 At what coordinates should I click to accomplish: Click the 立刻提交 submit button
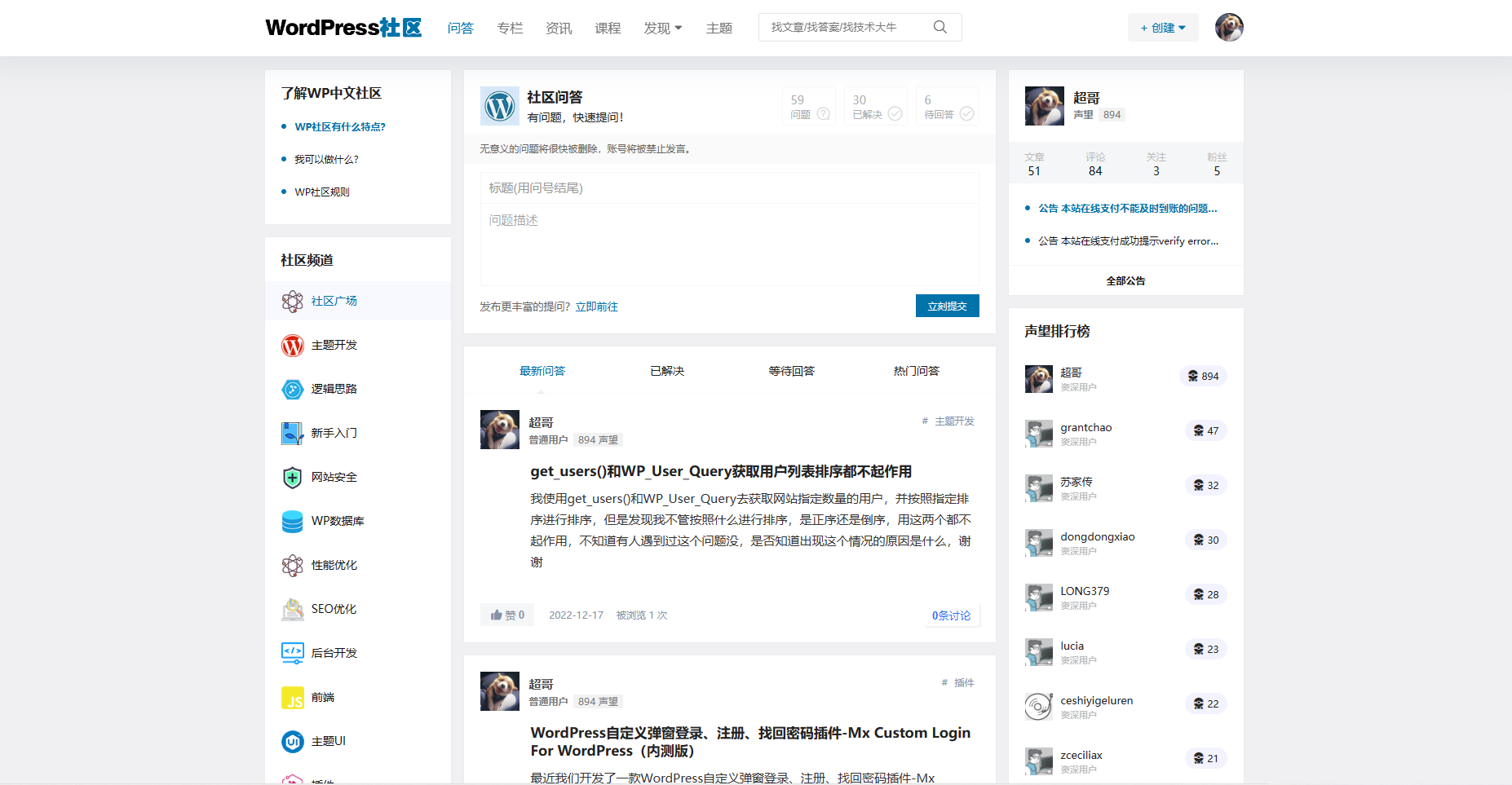(947, 306)
